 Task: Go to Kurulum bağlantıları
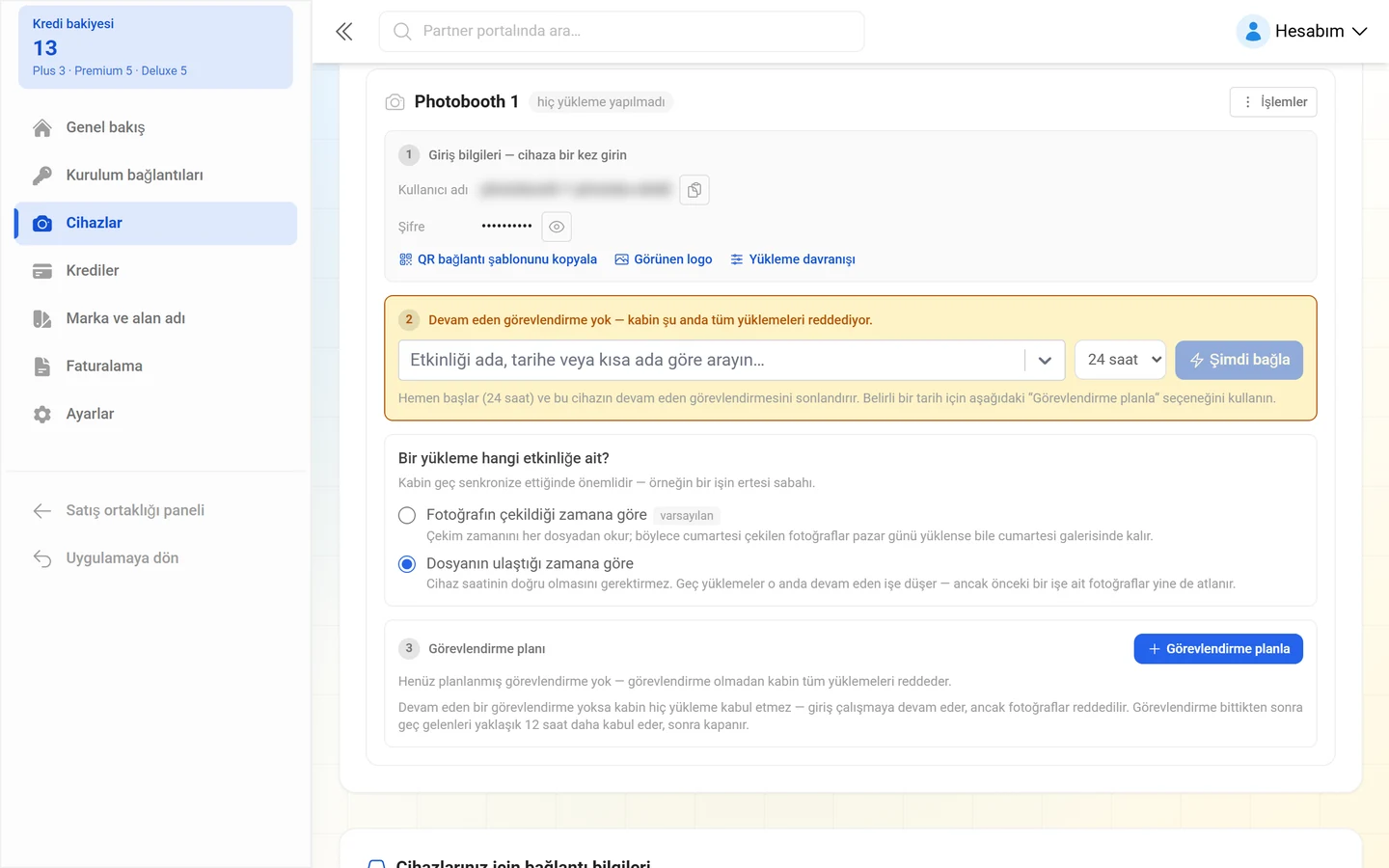[155, 176]
